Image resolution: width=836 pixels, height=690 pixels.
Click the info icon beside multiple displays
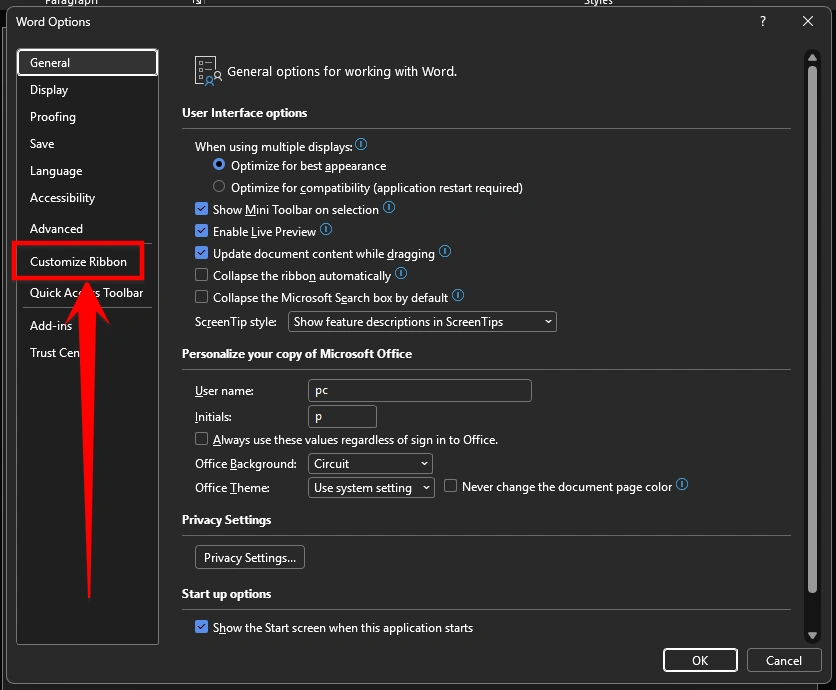361,145
